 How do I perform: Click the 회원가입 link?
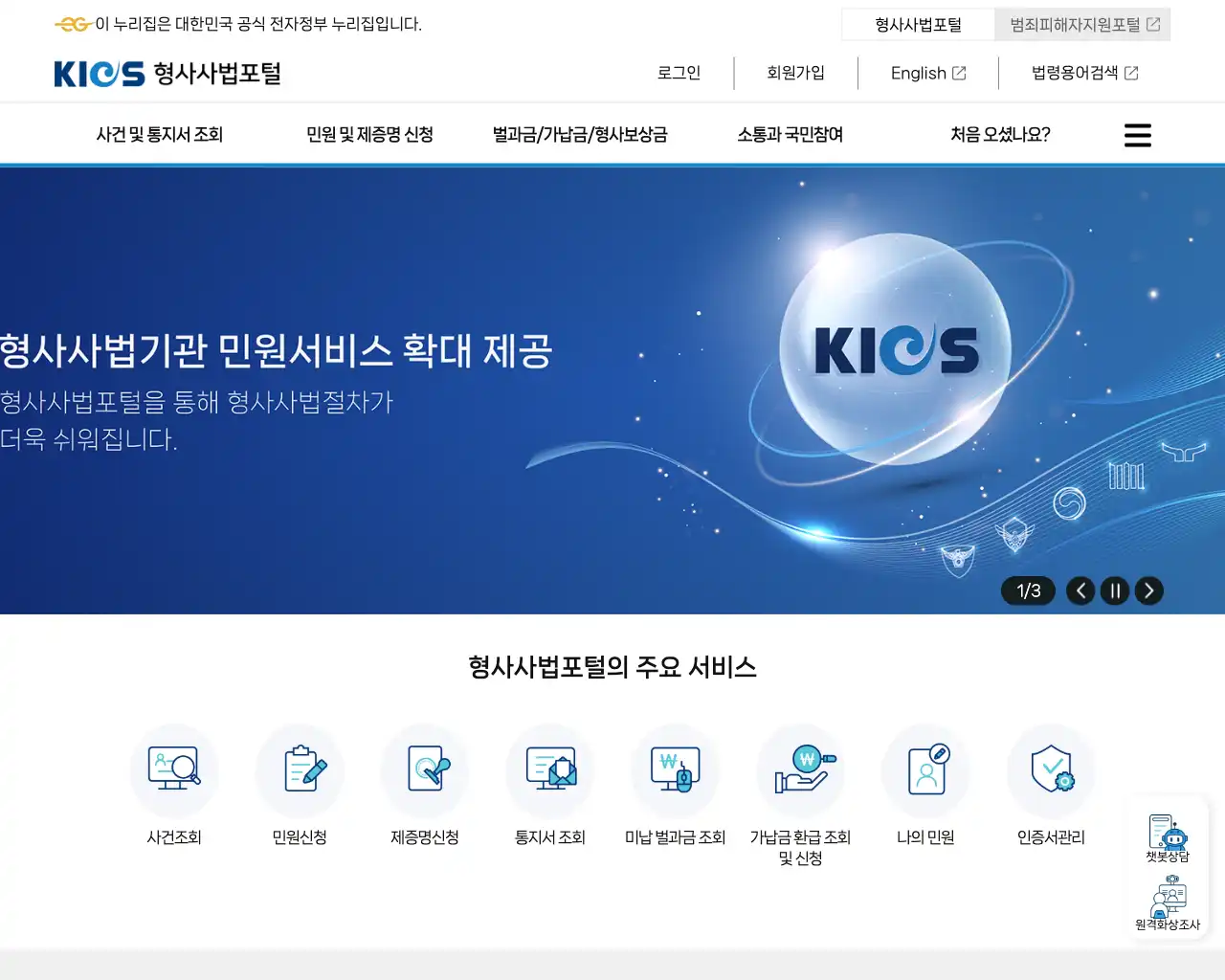(x=796, y=73)
